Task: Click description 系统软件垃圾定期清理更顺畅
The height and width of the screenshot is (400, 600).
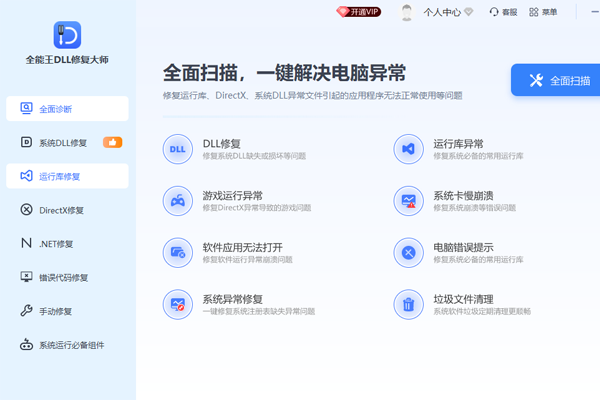Action: coord(482,312)
